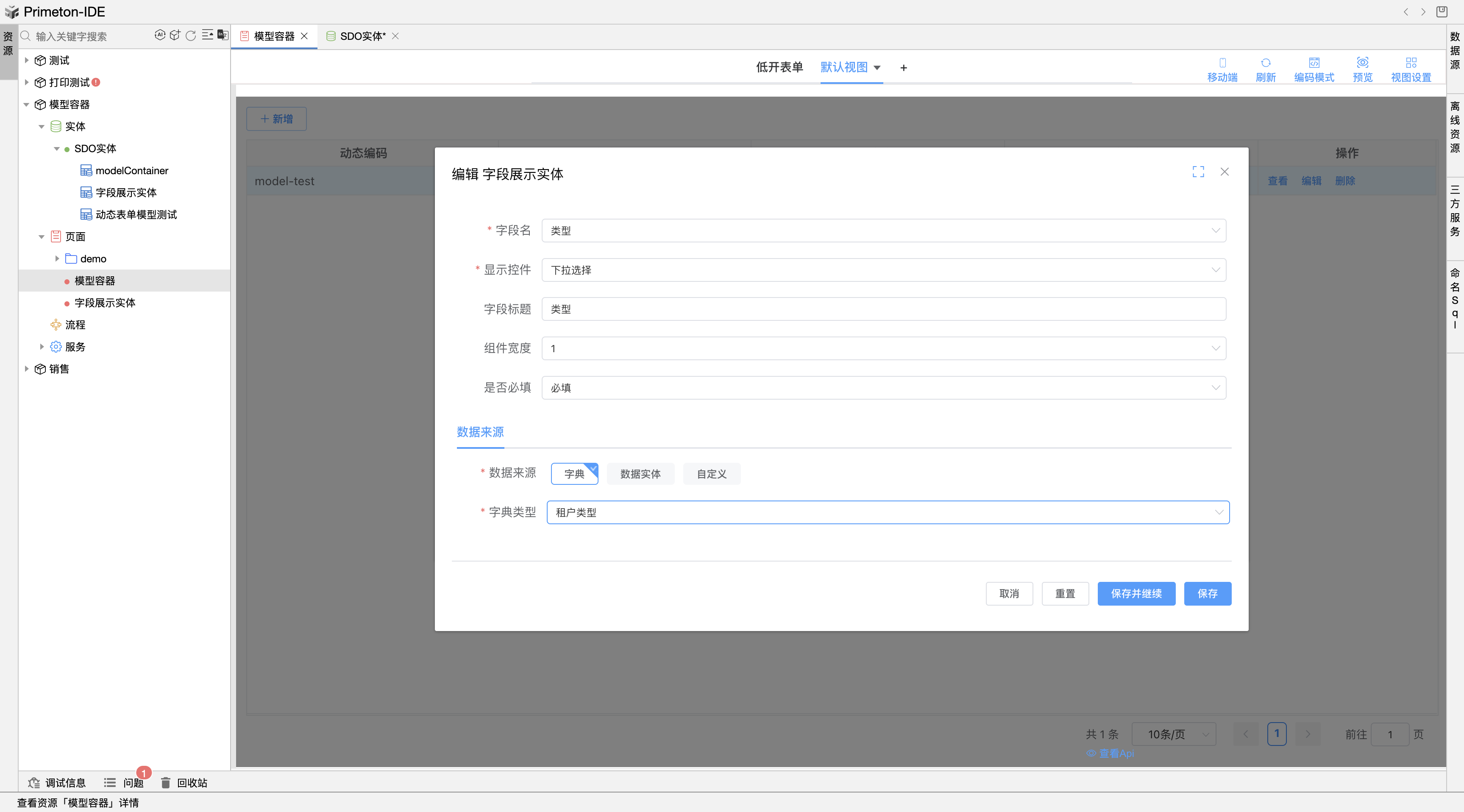Switch to the SDO实体* tab

click(362, 36)
